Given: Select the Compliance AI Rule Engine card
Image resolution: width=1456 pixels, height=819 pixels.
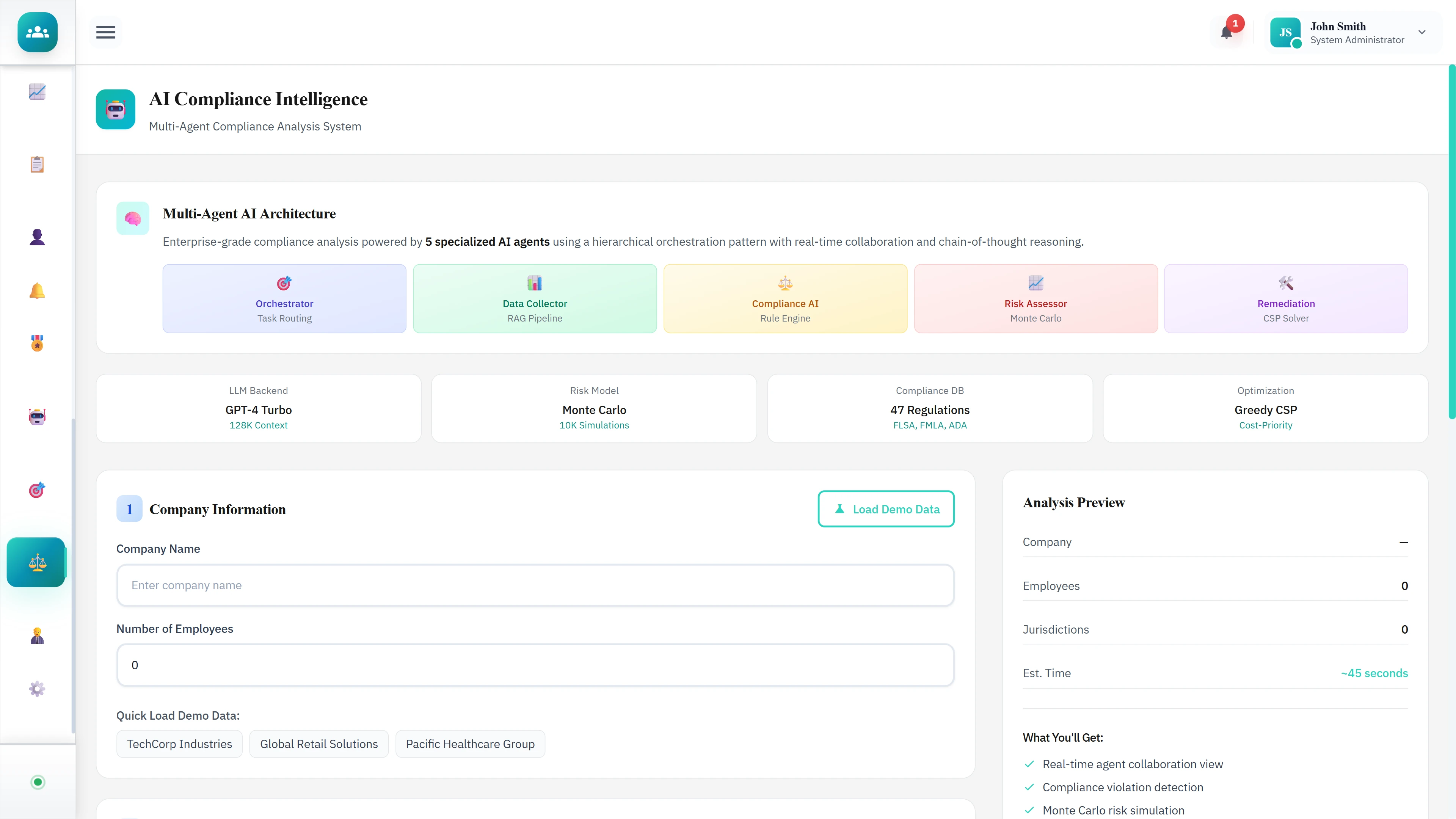Looking at the screenshot, I should (x=784, y=298).
